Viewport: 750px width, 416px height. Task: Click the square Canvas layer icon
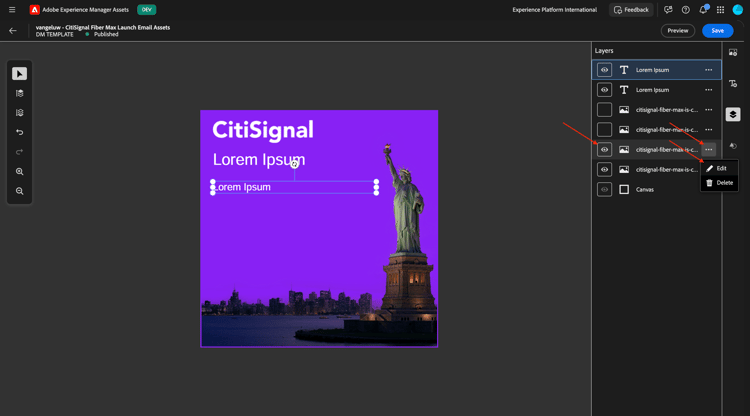click(x=624, y=189)
